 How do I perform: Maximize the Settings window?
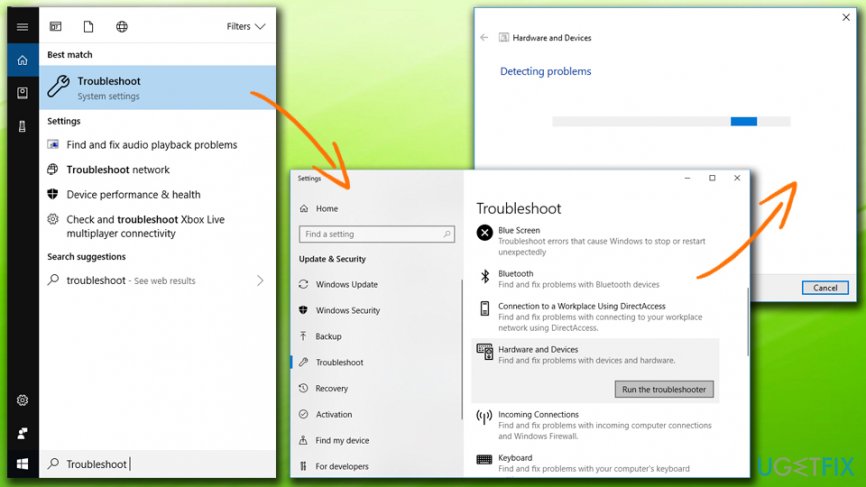click(712, 178)
